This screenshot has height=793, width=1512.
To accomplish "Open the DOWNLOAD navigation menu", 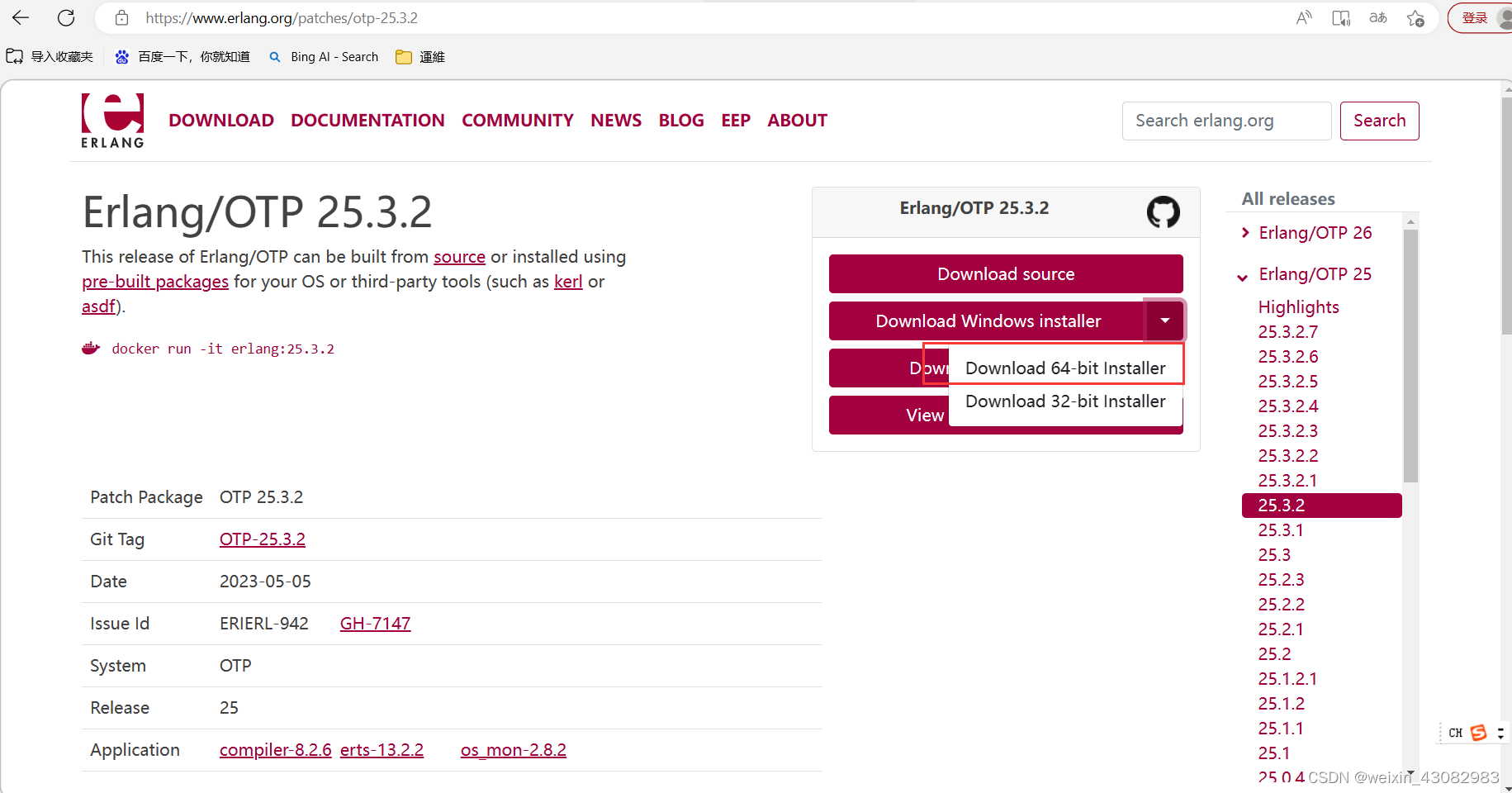I will (221, 120).
